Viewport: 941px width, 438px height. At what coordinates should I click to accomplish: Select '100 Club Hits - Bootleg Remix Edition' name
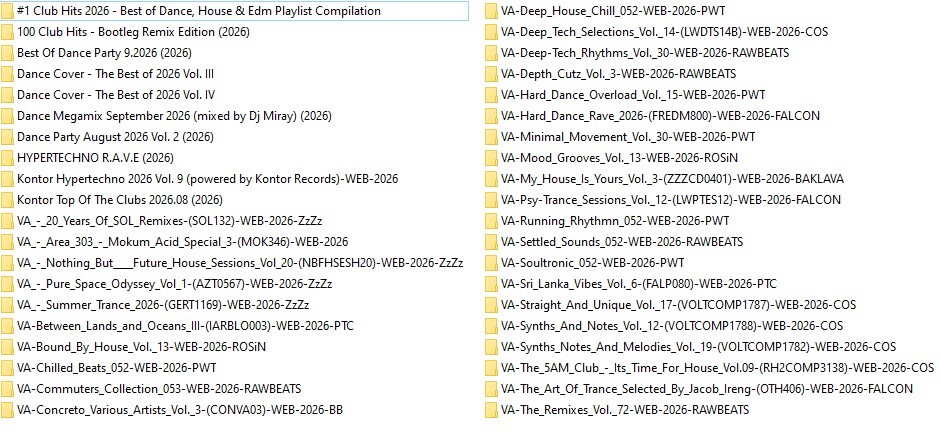click(x=133, y=32)
